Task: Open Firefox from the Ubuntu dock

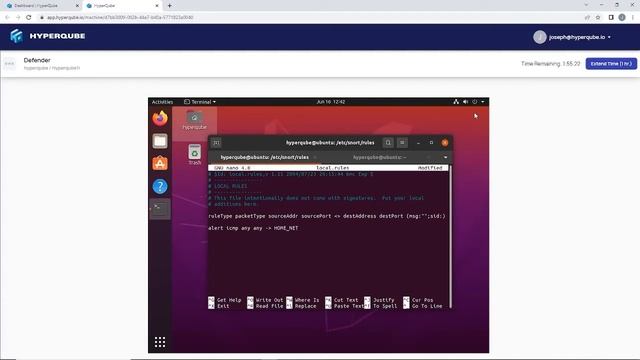Action: click(x=160, y=118)
